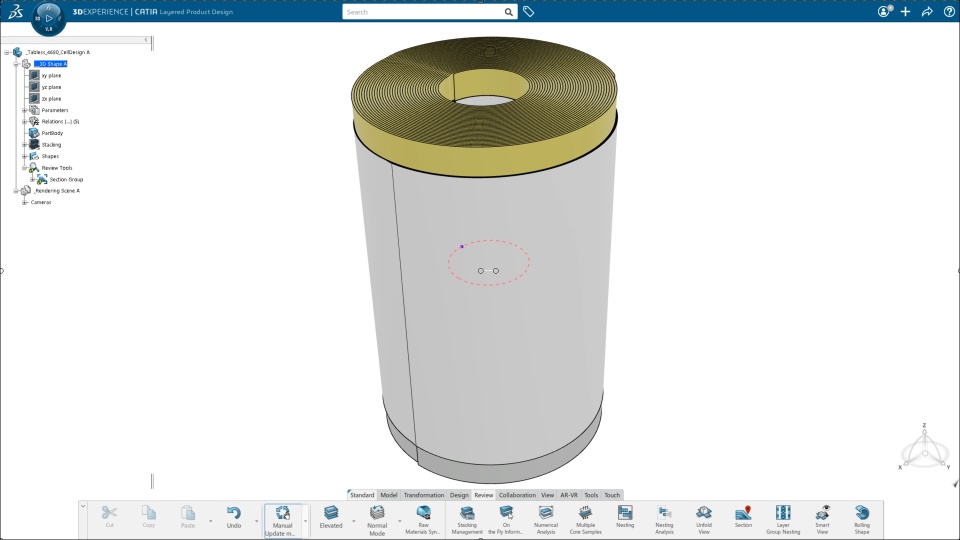Screen dimensions: 960x540
Task: Click the Dassault 3DS logo
Action: click(15, 11)
